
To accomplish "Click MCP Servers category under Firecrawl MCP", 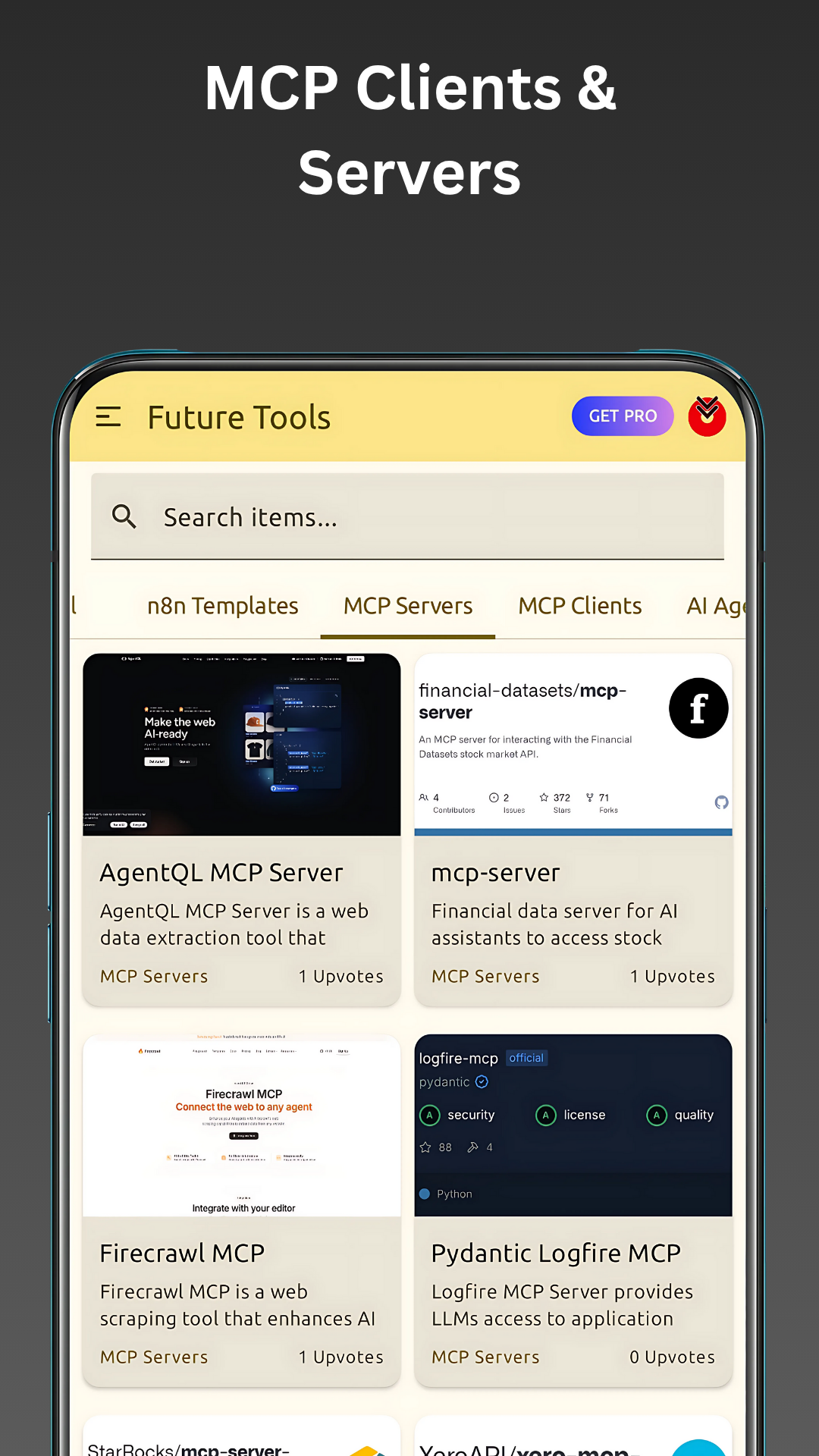I will click(x=154, y=1357).
